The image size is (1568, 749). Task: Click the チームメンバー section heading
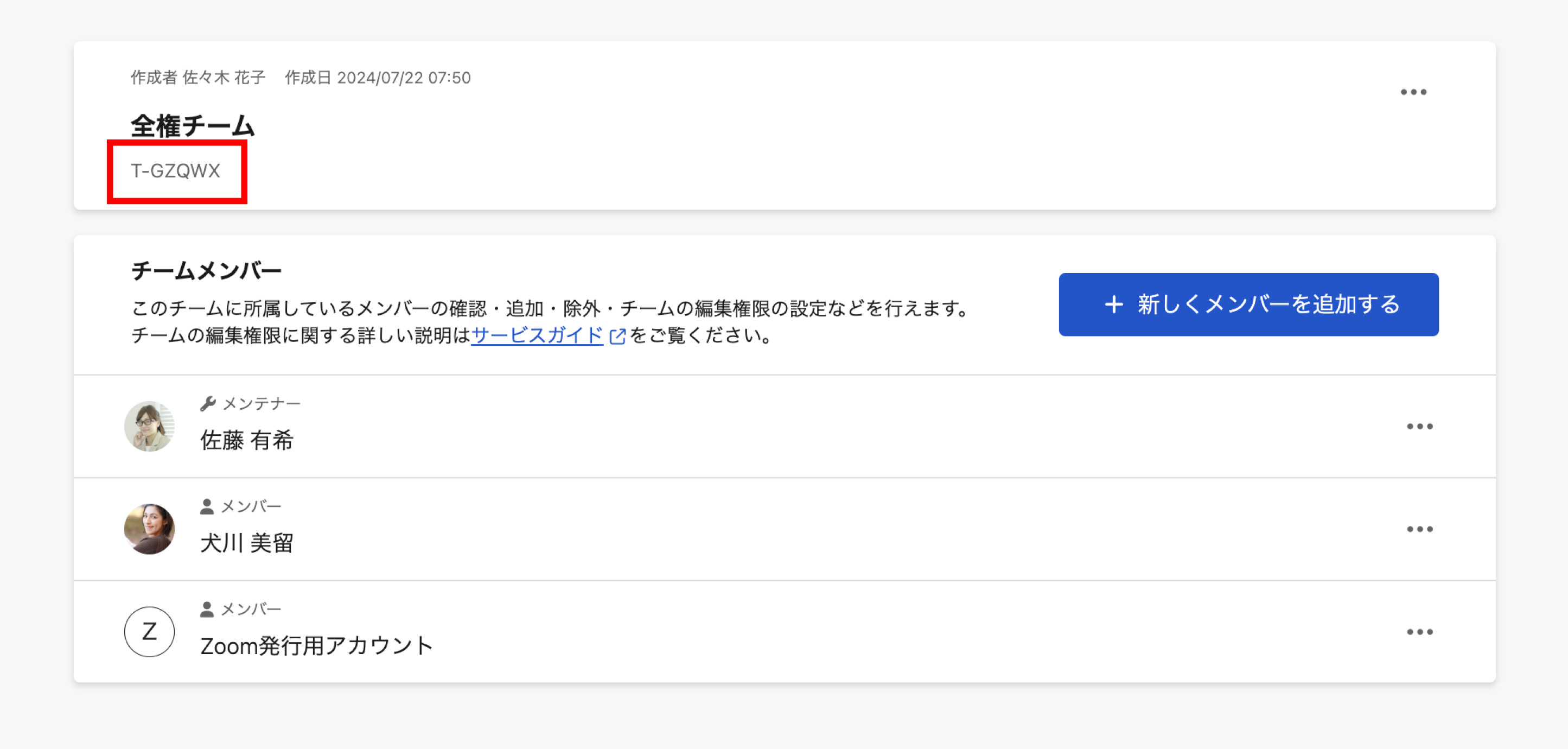click(x=206, y=270)
